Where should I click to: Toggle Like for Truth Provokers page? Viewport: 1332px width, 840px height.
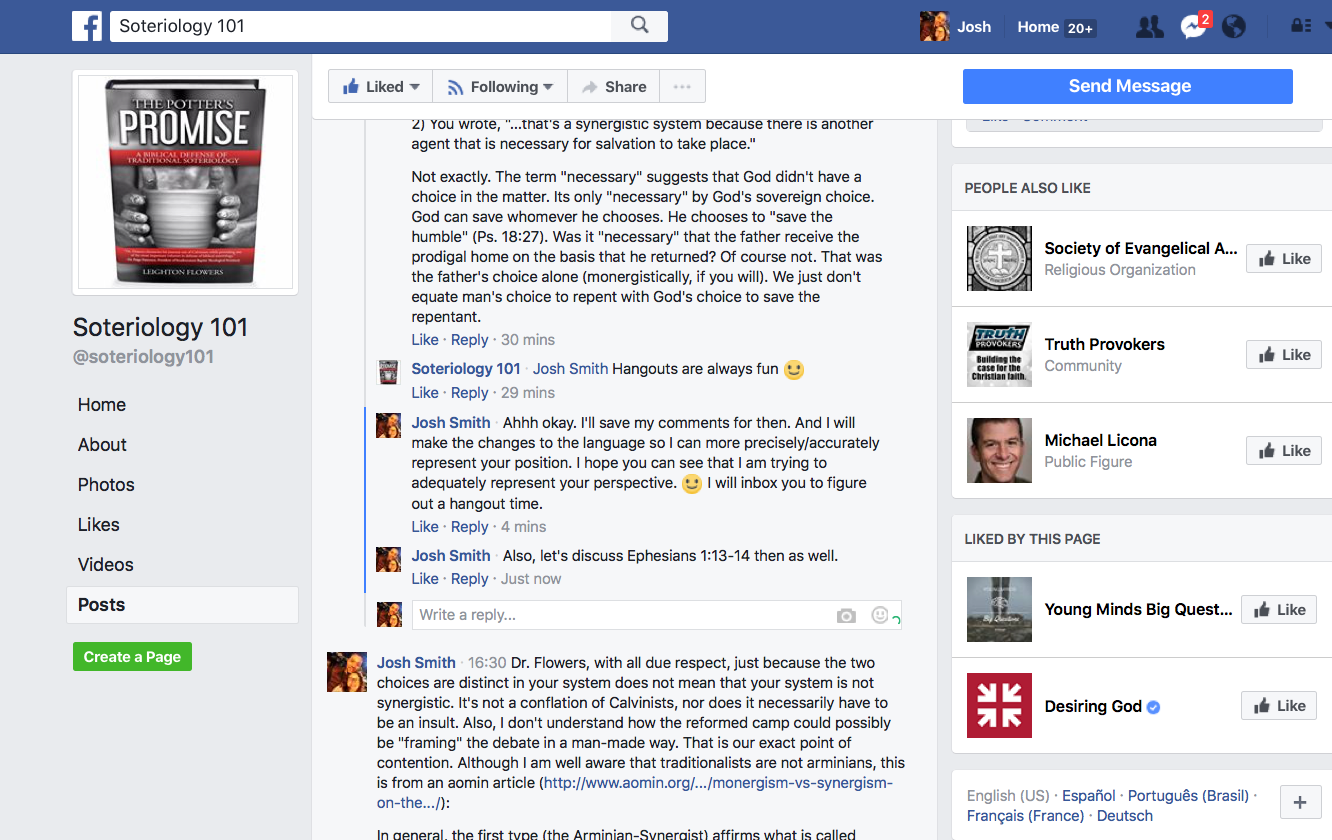pyautogui.click(x=1284, y=355)
